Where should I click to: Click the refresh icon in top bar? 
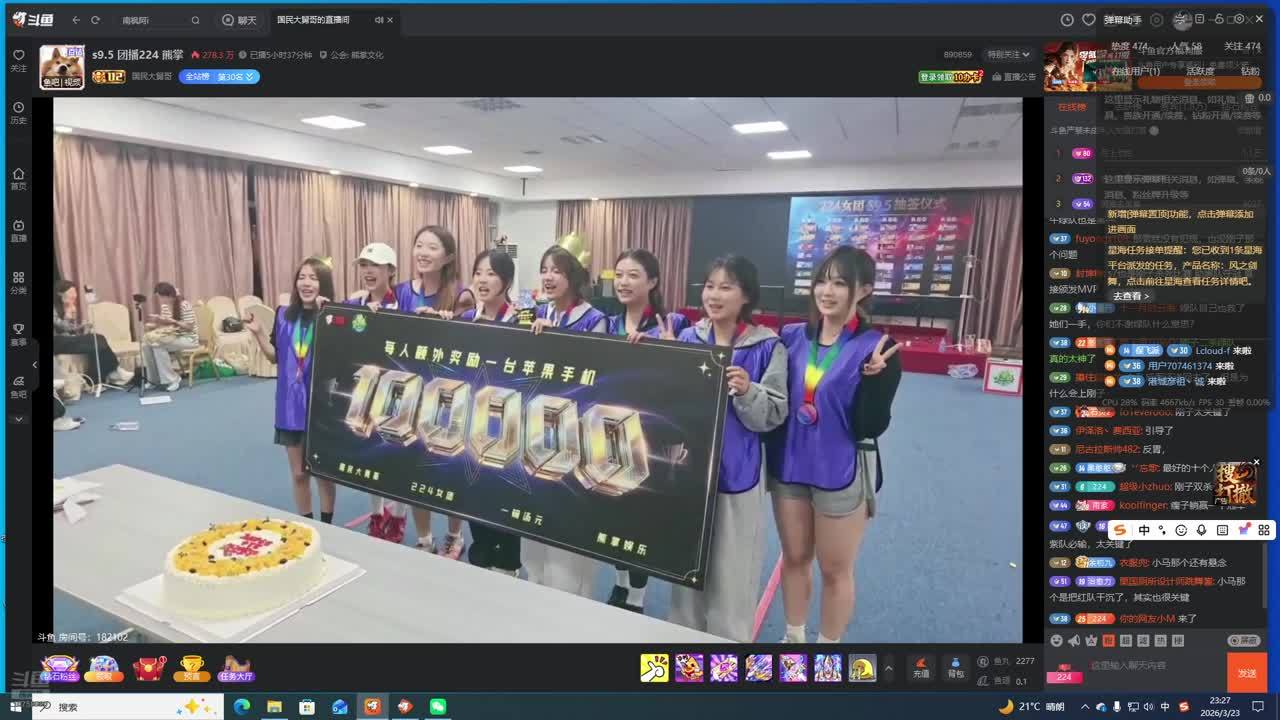[95, 20]
